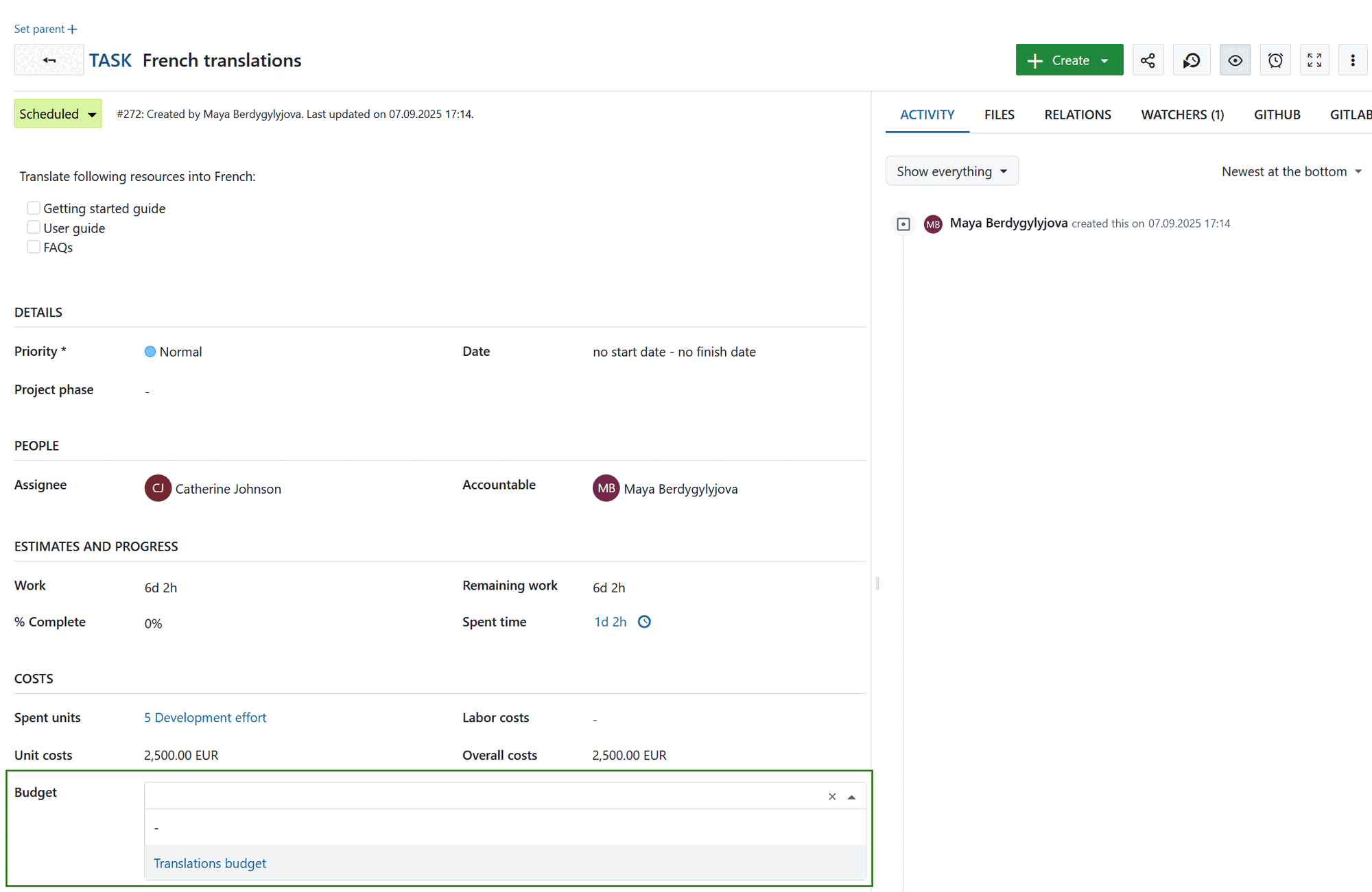Open reminders via the alarm clock icon
Screen dimensions: 1372x892
[x=1275, y=60]
